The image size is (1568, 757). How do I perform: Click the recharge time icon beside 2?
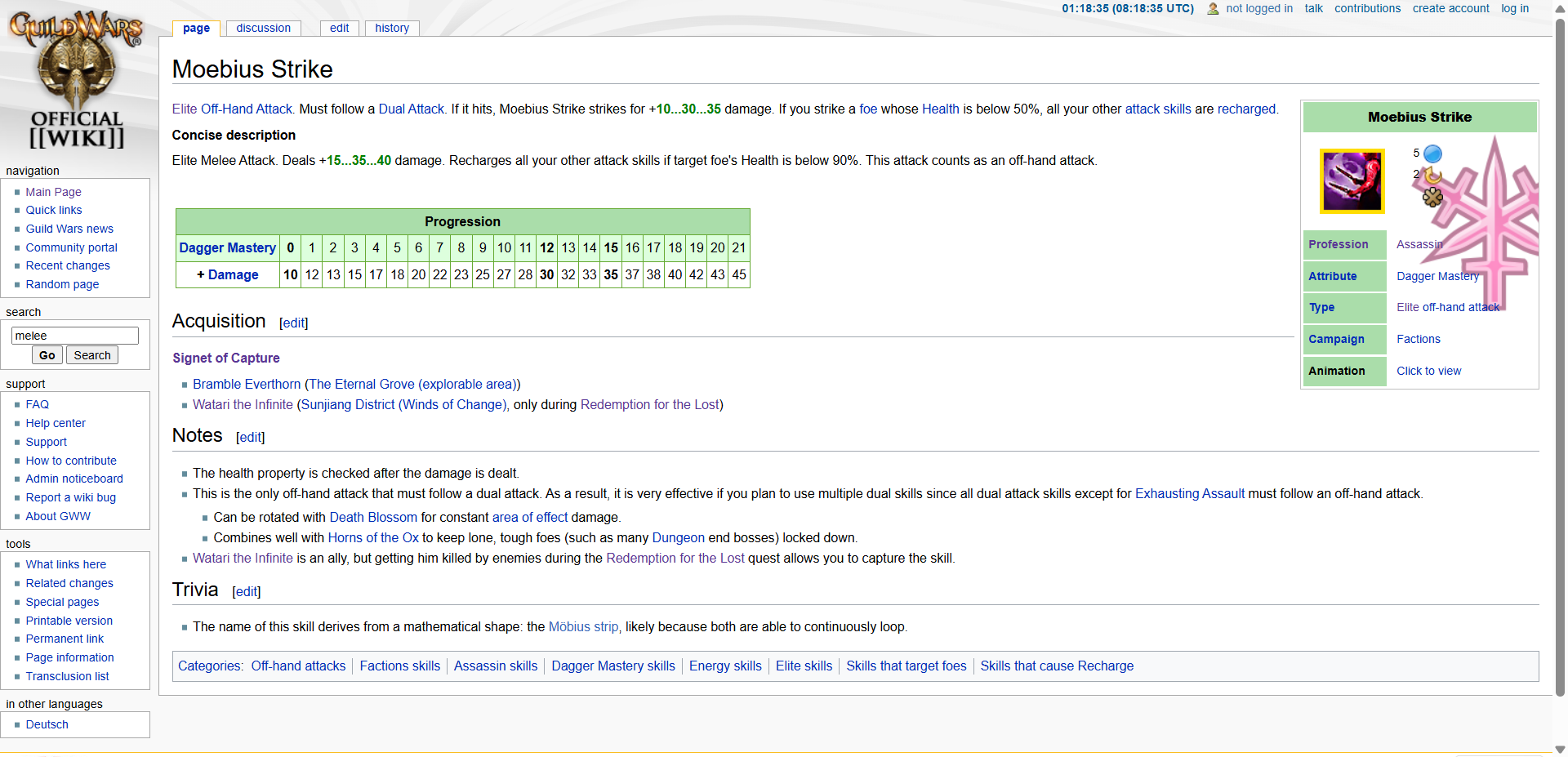pyautogui.click(x=1432, y=175)
